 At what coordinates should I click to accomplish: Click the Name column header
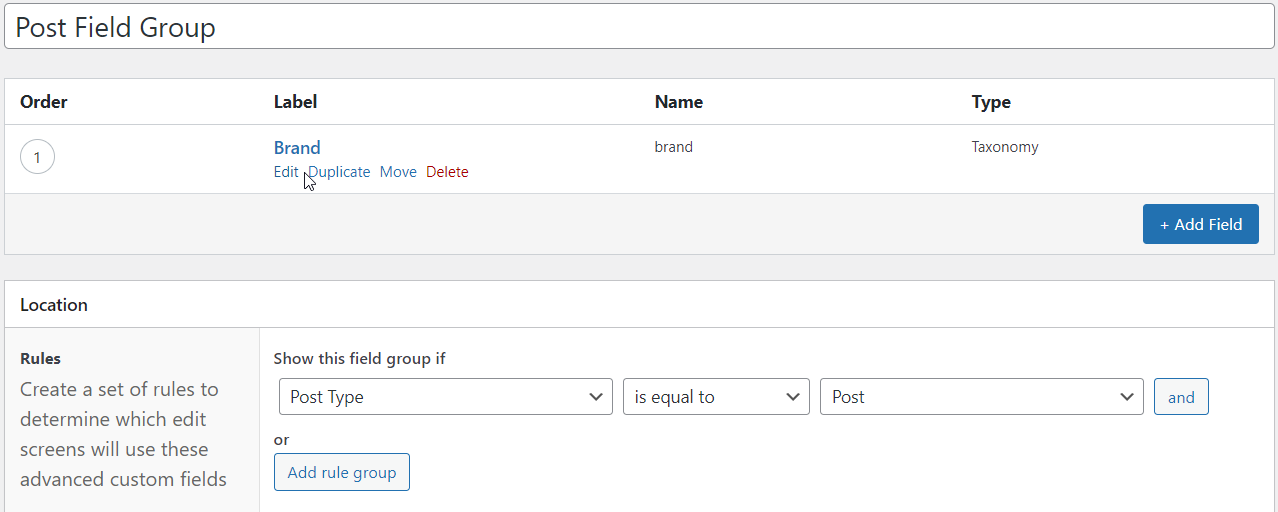[x=679, y=102]
